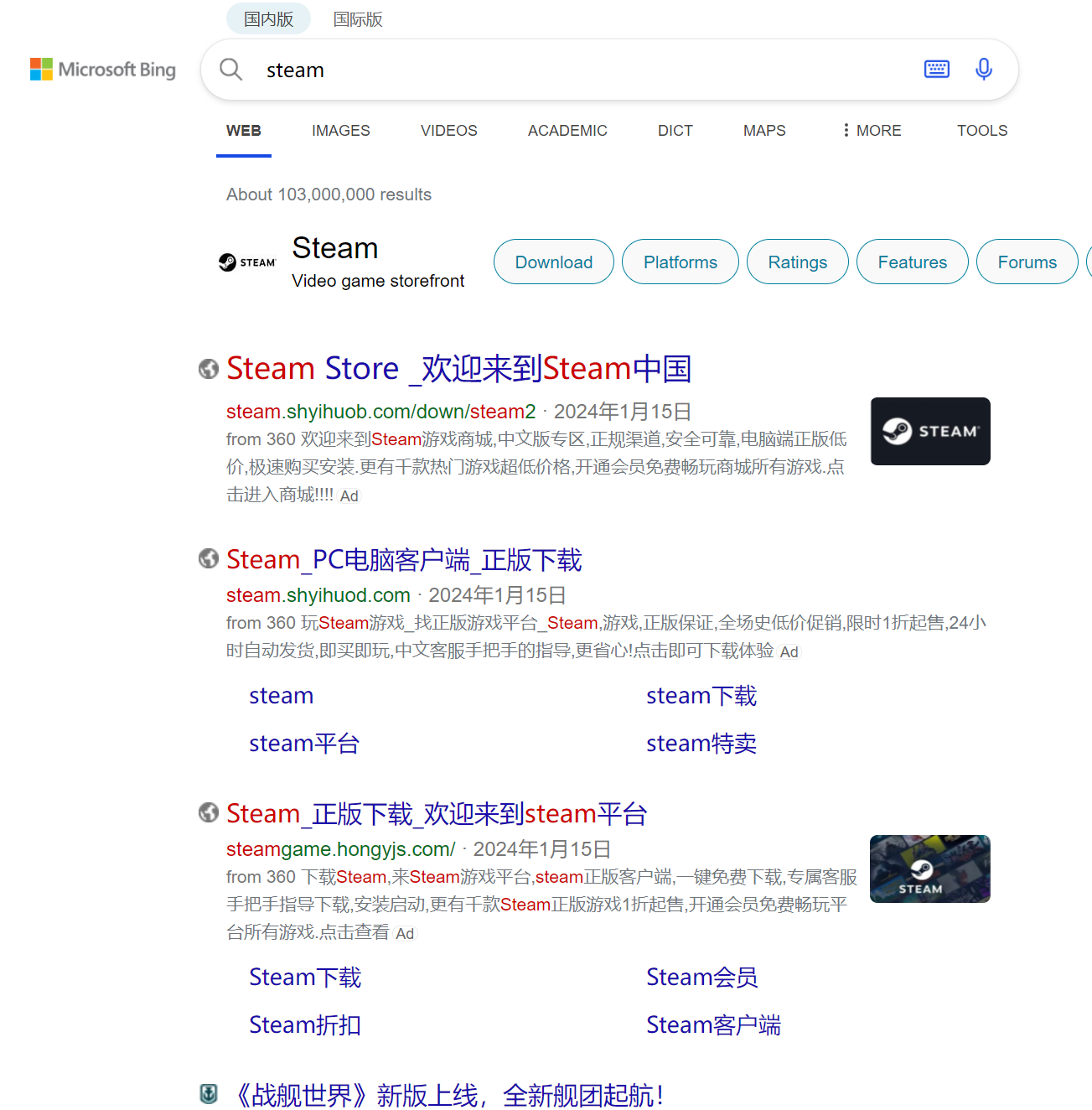Click Steam logo thumbnail of first result
1092x1110 pixels.
coord(930,431)
